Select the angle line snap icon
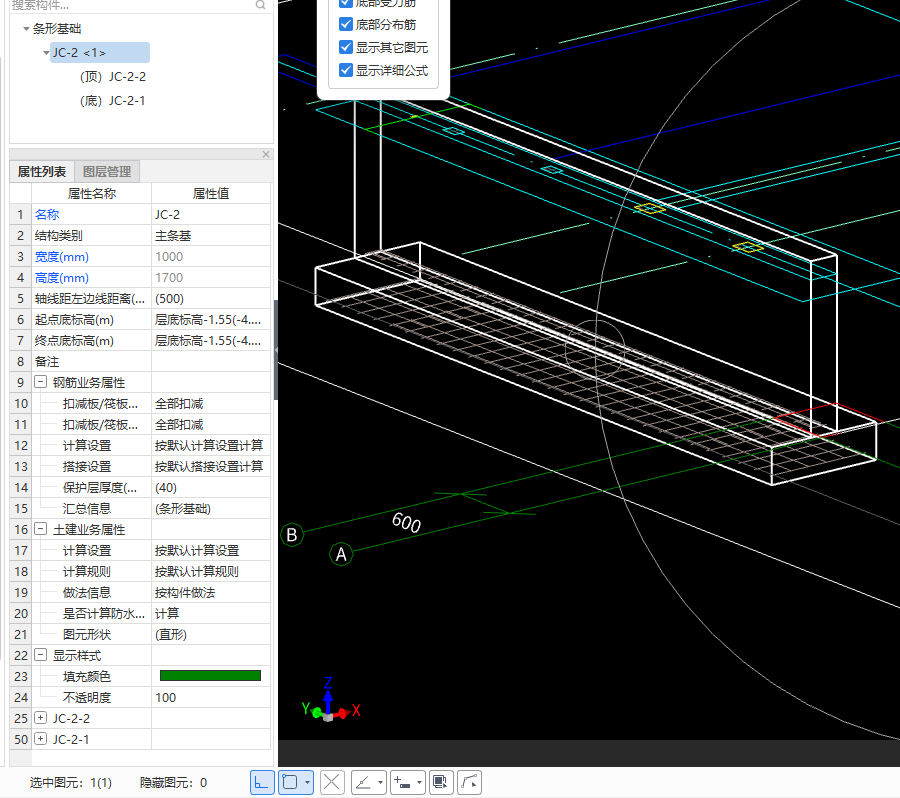900x798 pixels. (x=363, y=782)
